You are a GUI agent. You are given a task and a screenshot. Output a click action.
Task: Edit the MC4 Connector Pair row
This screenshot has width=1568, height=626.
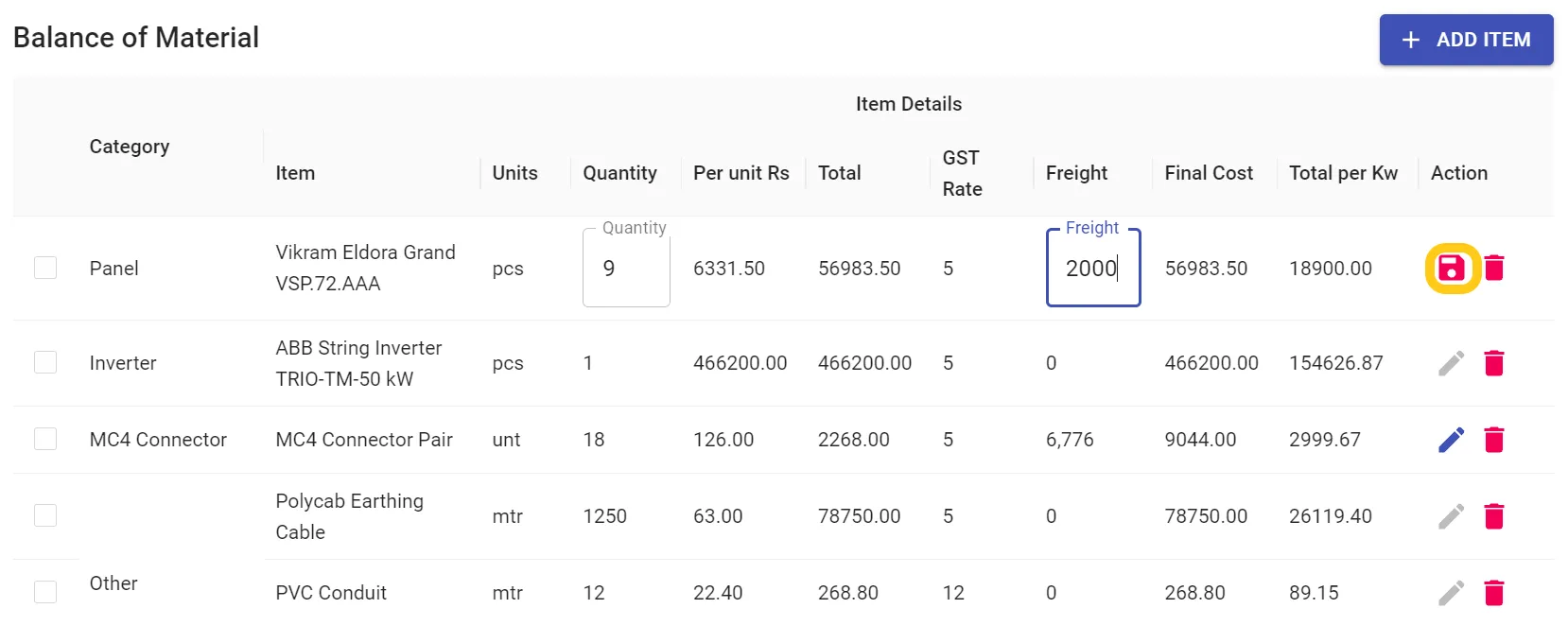click(1452, 440)
